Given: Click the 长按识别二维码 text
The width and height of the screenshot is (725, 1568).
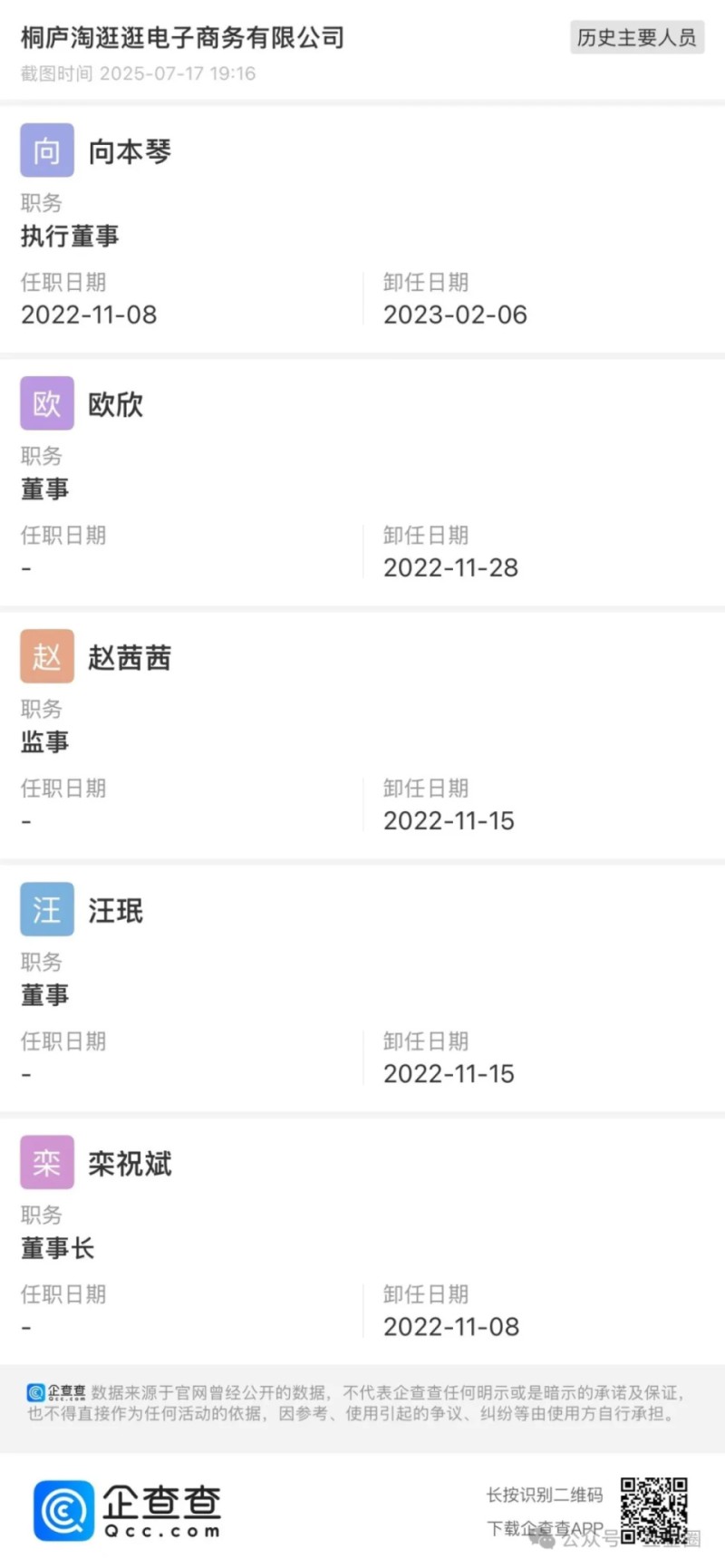Looking at the screenshot, I should [544, 1495].
